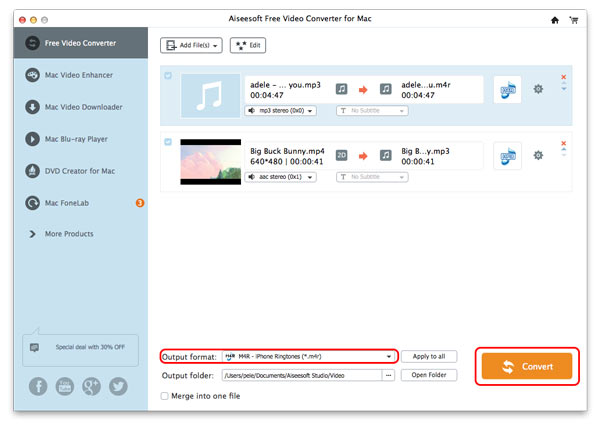
Task: Open the shopping cart icon
Action: [574, 20]
